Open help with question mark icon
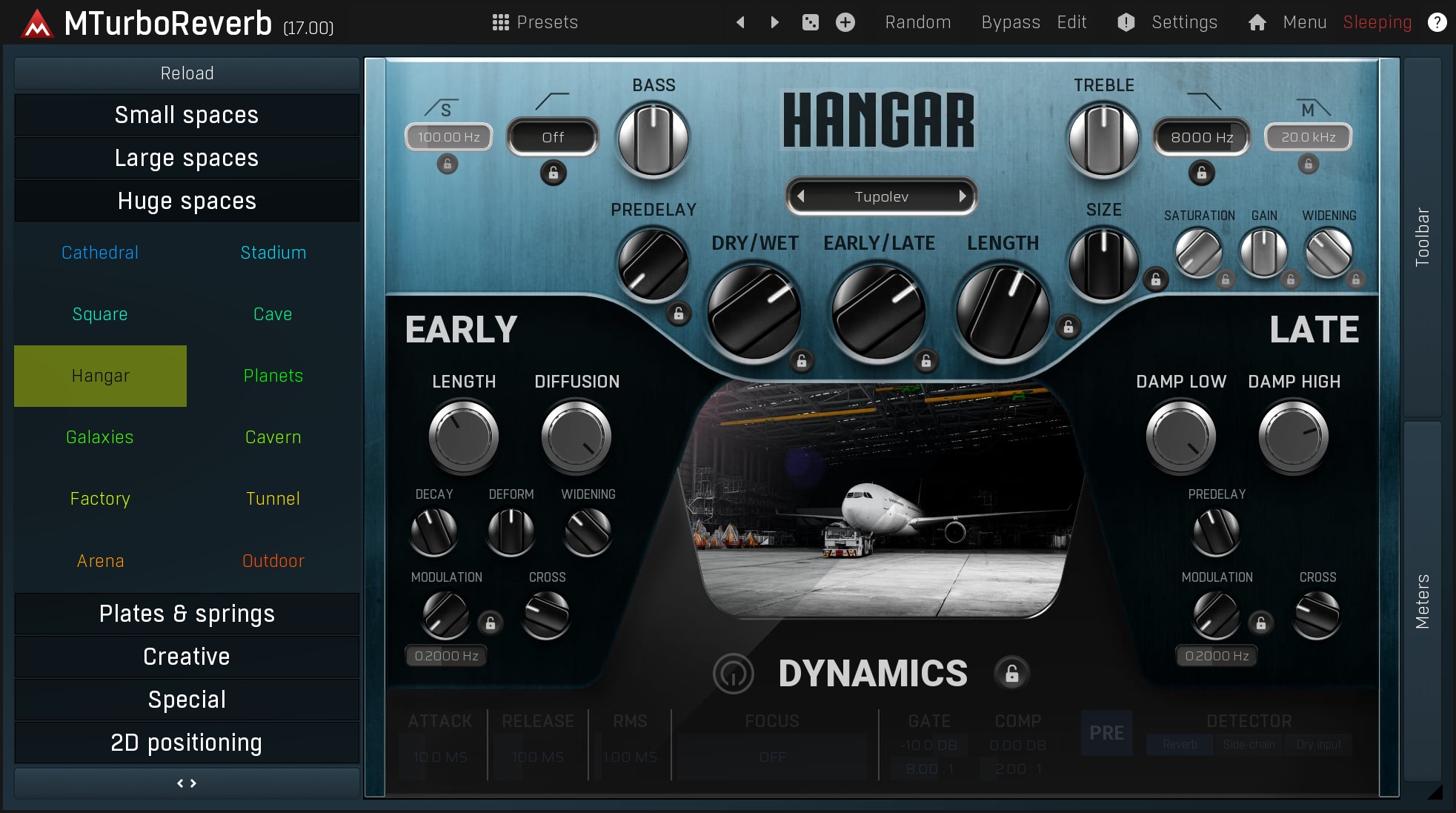 click(x=1437, y=22)
